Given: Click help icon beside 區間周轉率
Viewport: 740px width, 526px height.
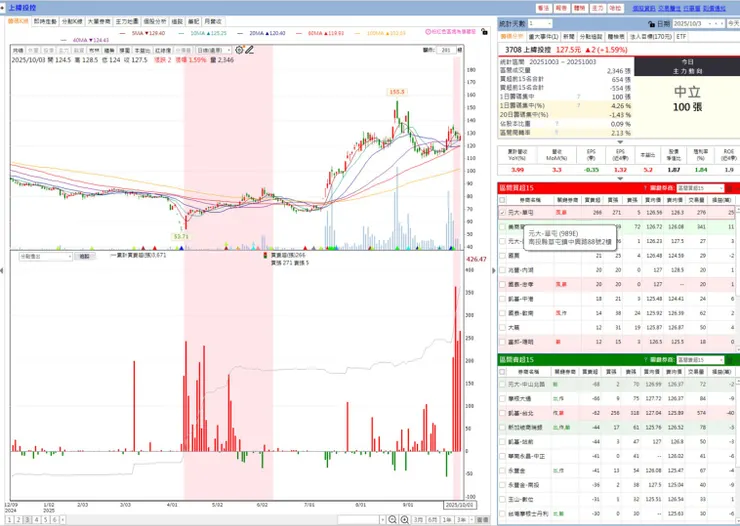Looking at the screenshot, I should (x=557, y=133).
